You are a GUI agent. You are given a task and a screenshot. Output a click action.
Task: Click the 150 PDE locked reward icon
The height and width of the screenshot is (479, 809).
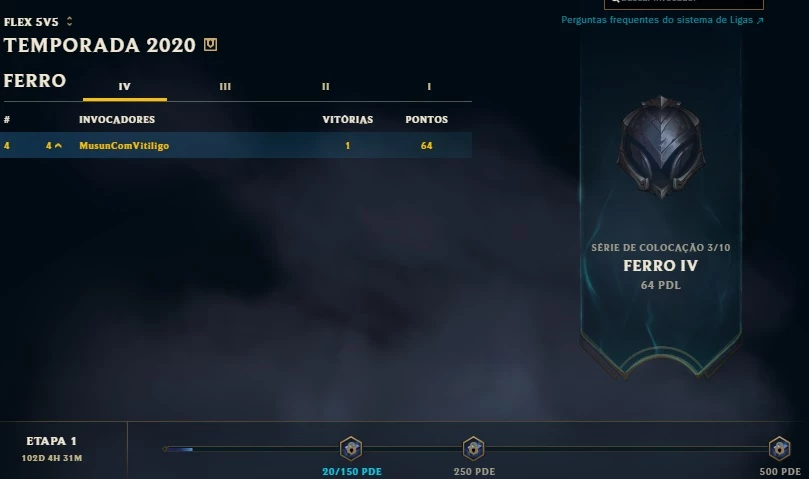(x=351, y=448)
